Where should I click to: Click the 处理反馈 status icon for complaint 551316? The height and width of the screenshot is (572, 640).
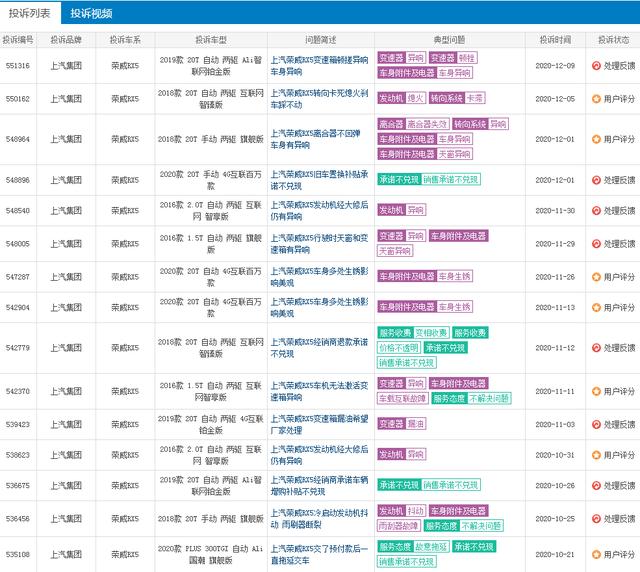pyautogui.click(x=596, y=66)
